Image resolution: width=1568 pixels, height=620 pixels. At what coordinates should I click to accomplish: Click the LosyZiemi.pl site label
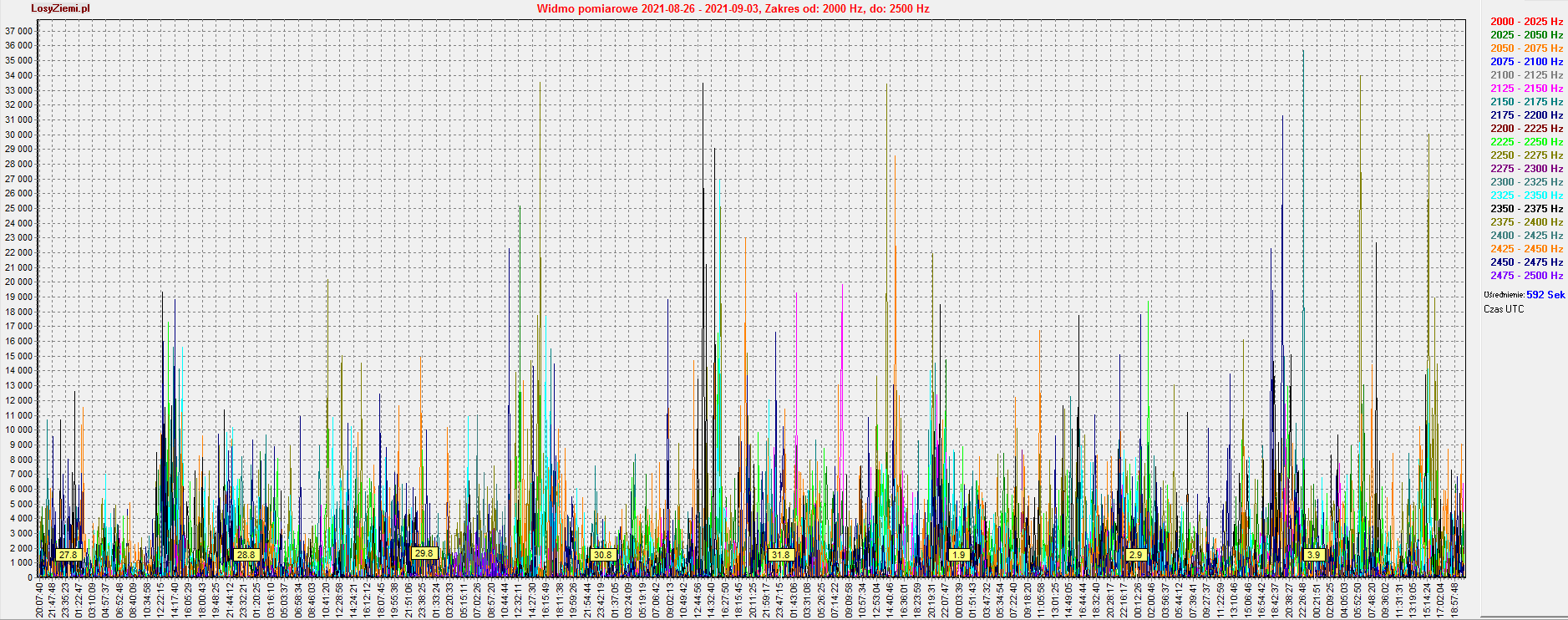coord(60,8)
